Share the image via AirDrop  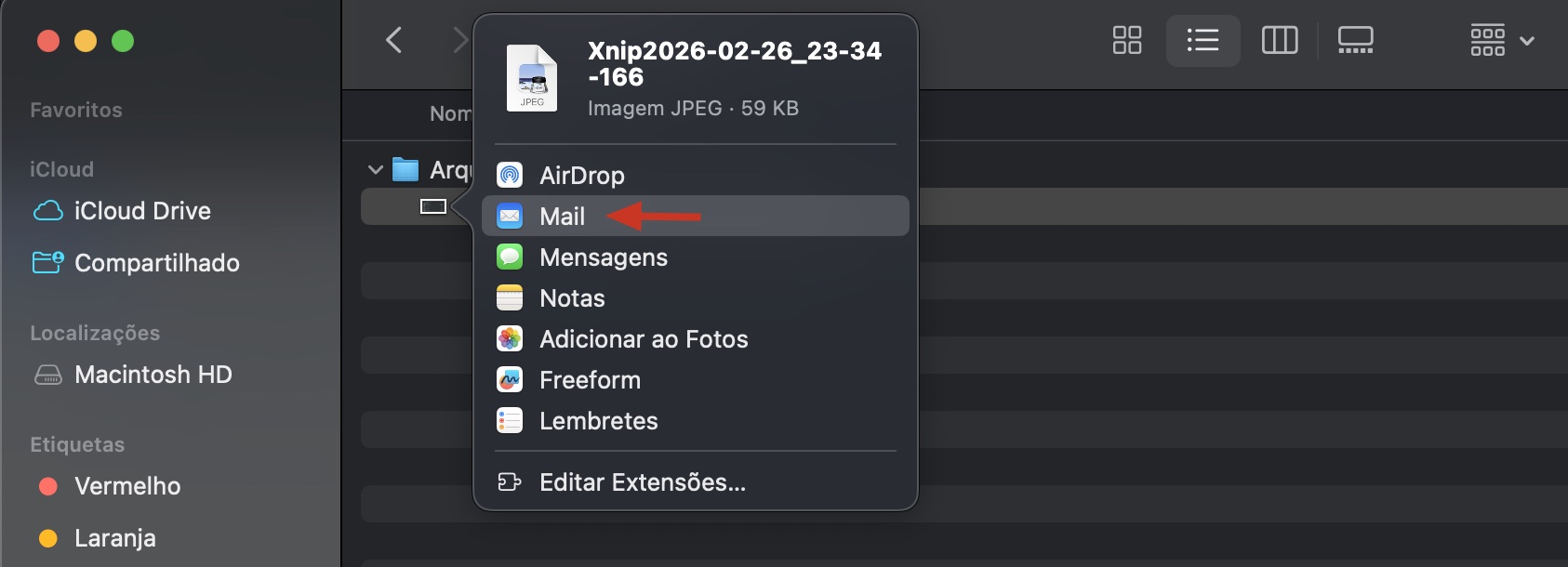[581, 175]
